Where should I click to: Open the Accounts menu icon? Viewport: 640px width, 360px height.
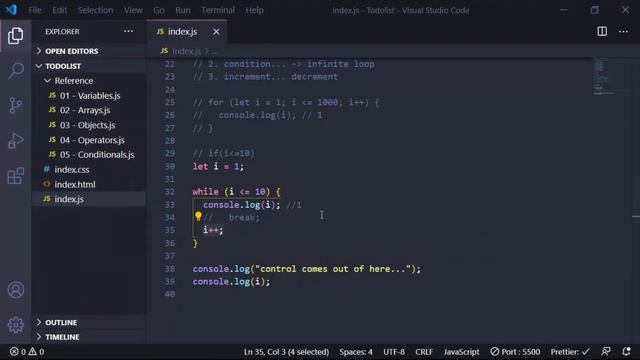16,290
